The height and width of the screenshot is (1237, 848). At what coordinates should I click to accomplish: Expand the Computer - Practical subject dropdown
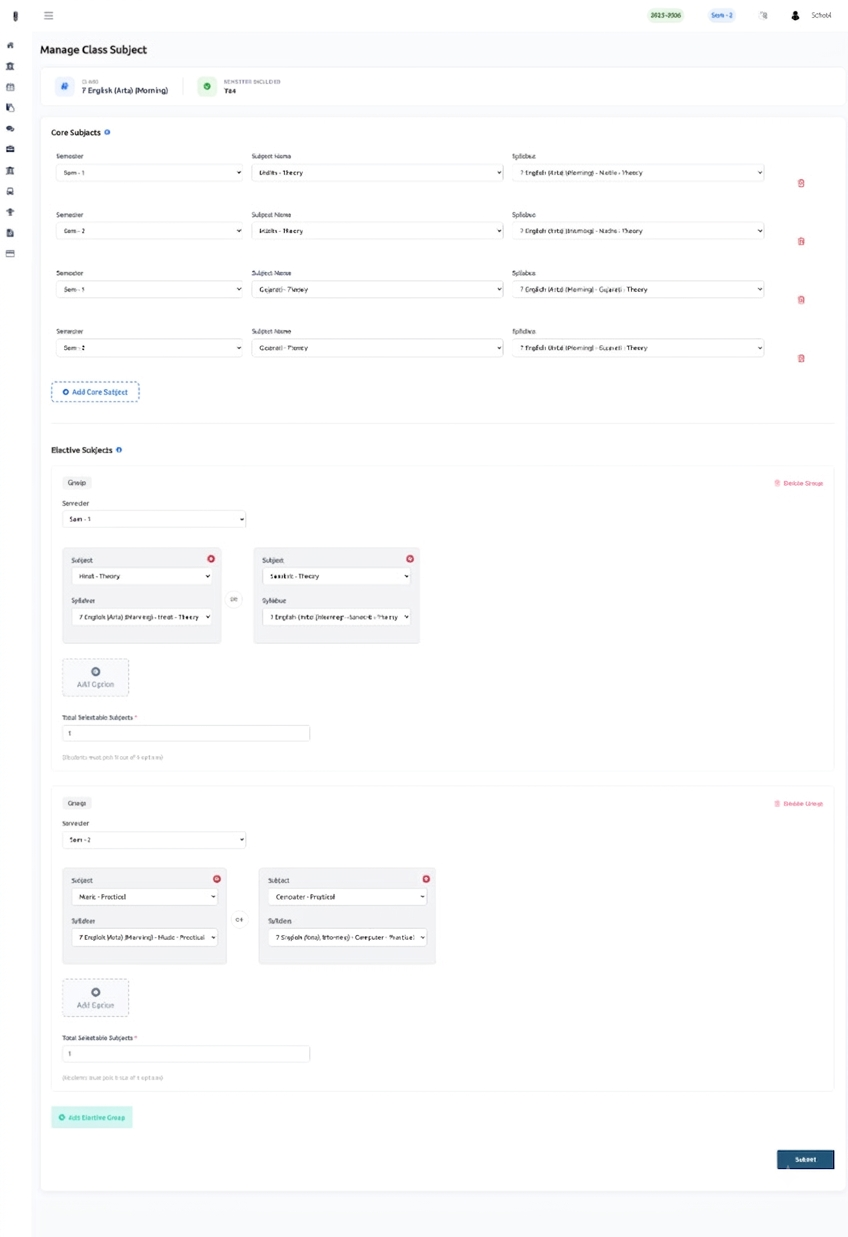click(347, 897)
